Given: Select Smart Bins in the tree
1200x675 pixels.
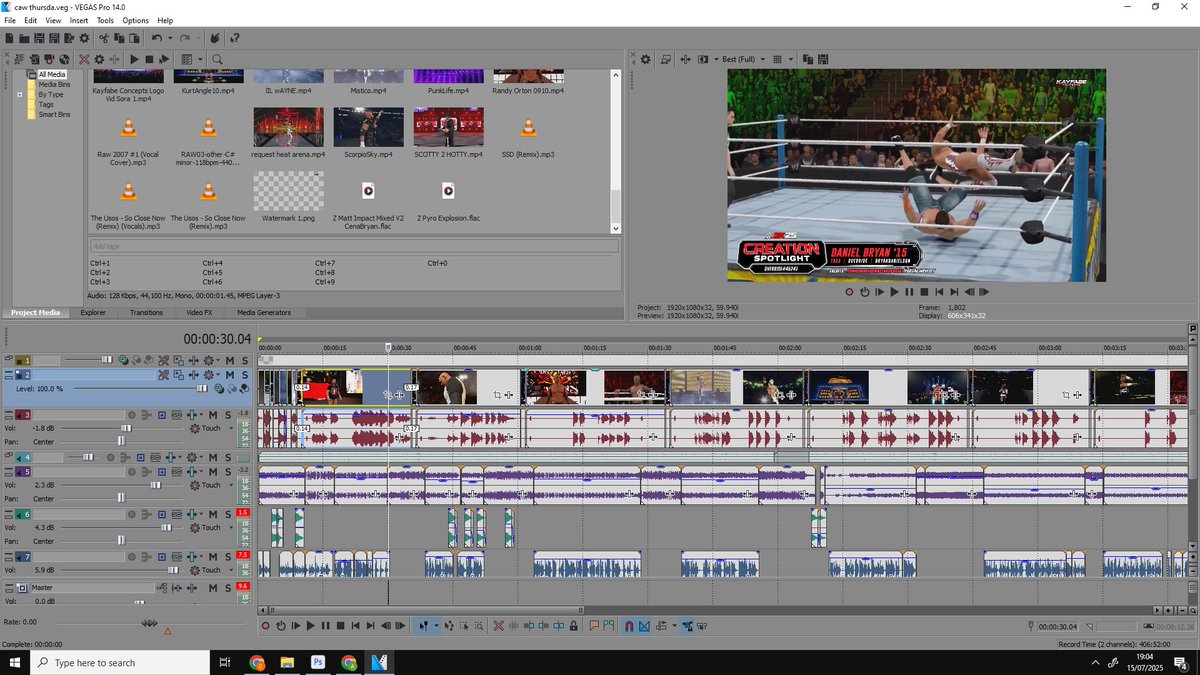Looking at the screenshot, I should point(54,114).
